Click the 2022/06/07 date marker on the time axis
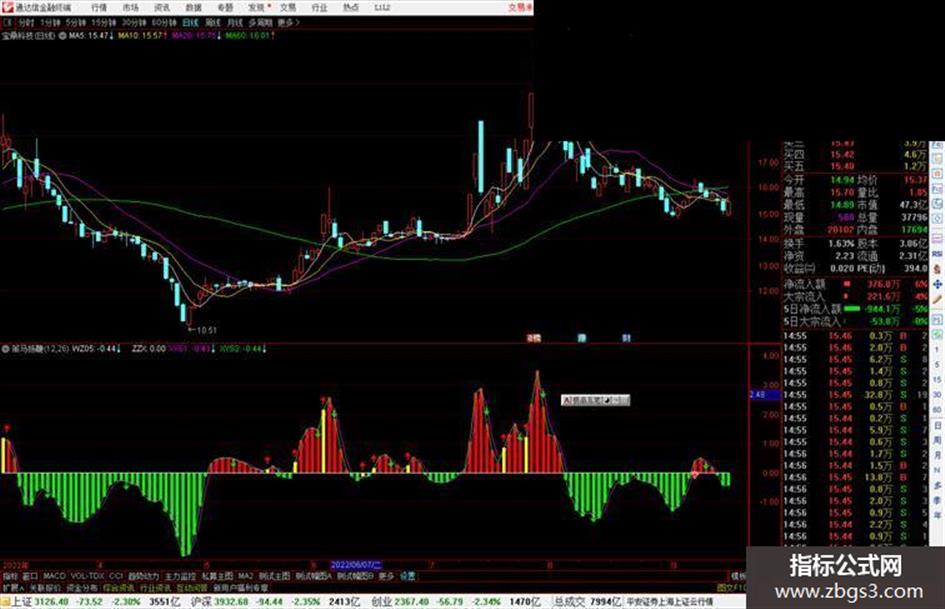The width and height of the screenshot is (945, 609). 356,565
